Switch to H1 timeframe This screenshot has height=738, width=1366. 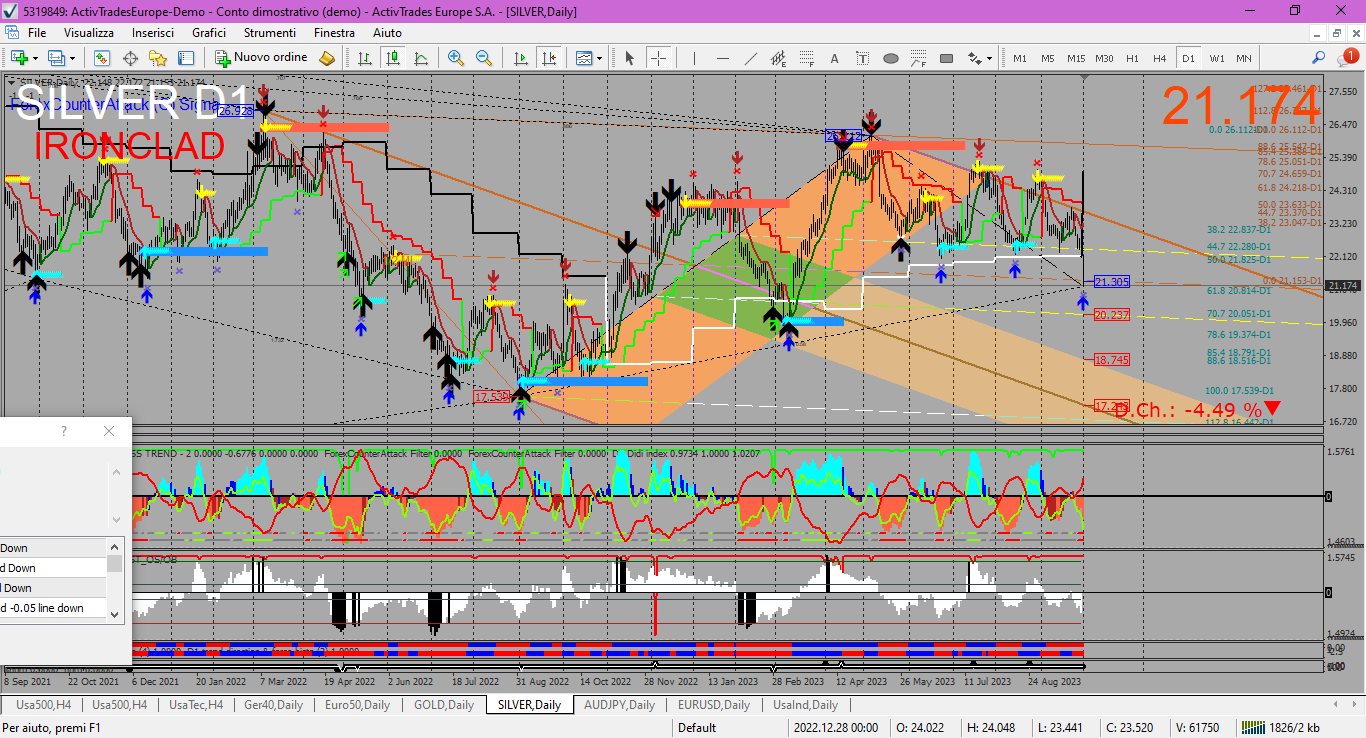(1132, 58)
